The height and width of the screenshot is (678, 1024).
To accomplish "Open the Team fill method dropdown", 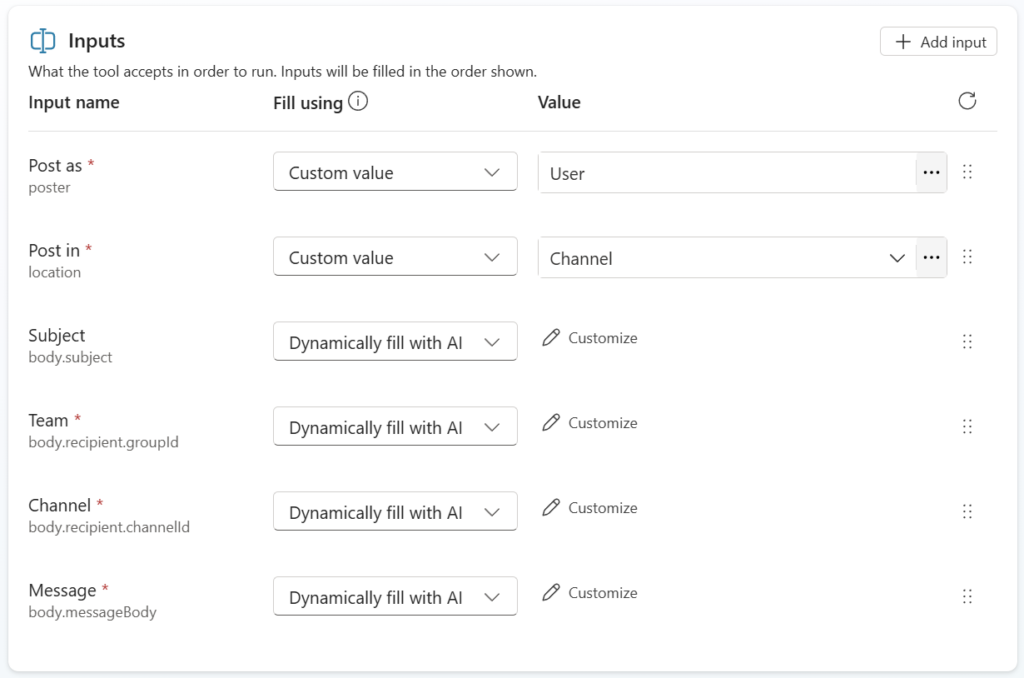I will pos(394,426).
